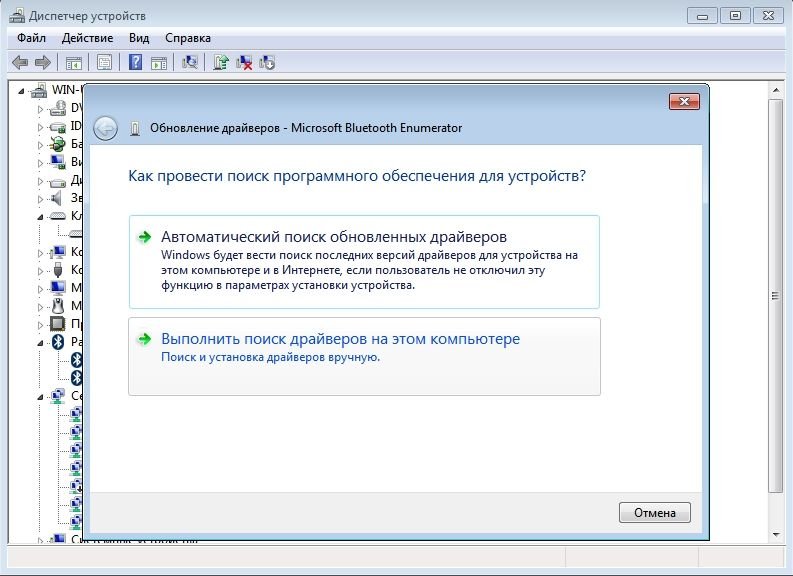Open the Справка menu
This screenshot has height=576, width=793.
(187, 38)
